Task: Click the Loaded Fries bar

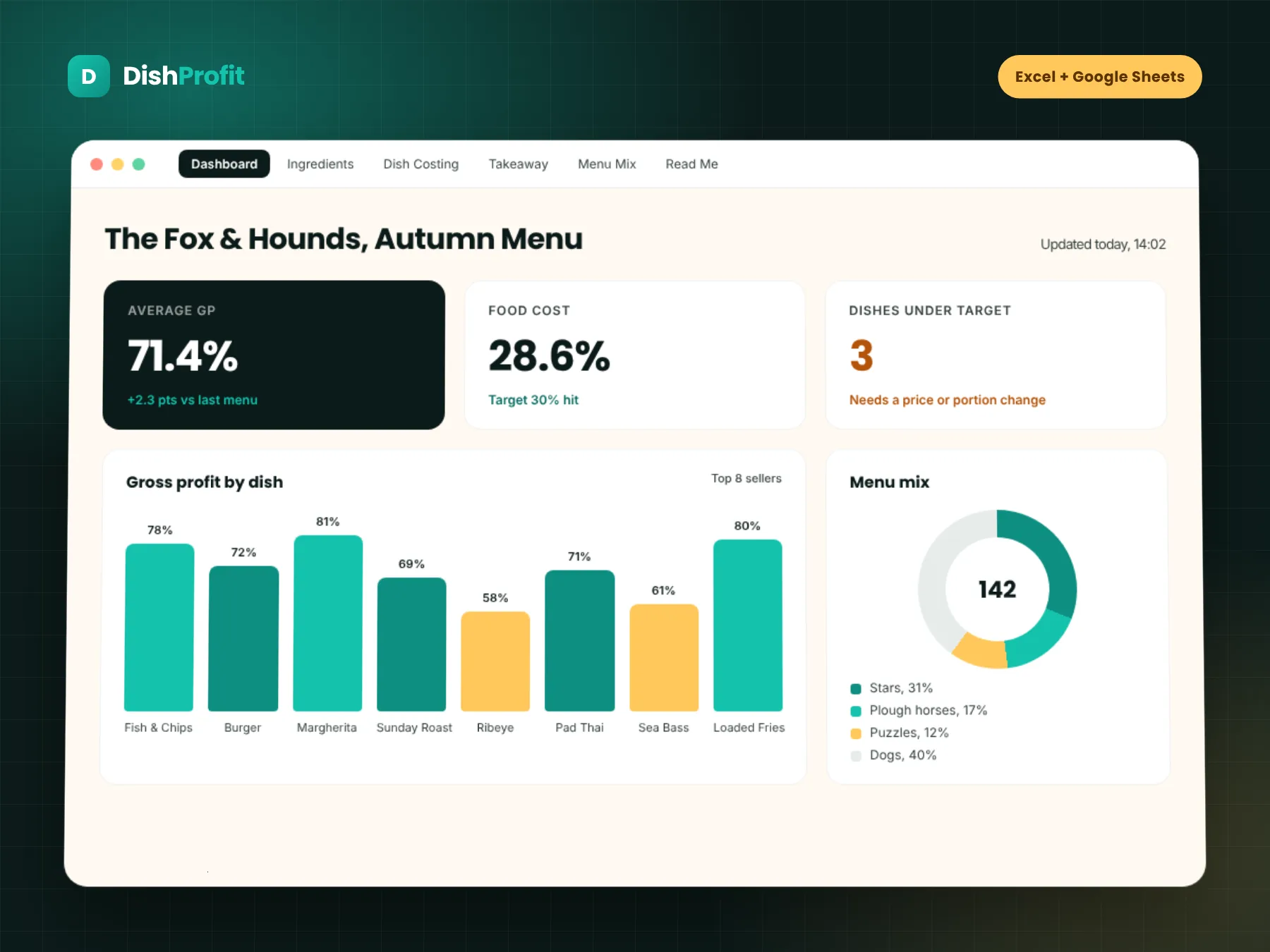Action: (x=748, y=625)
